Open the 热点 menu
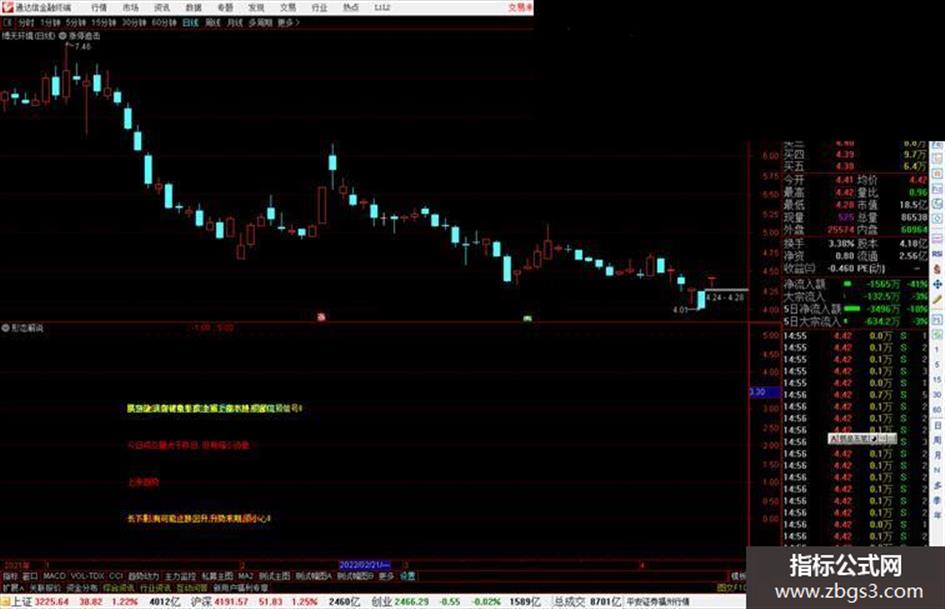The height and width of the screenshot is (609, 945). tap(351, 7)
